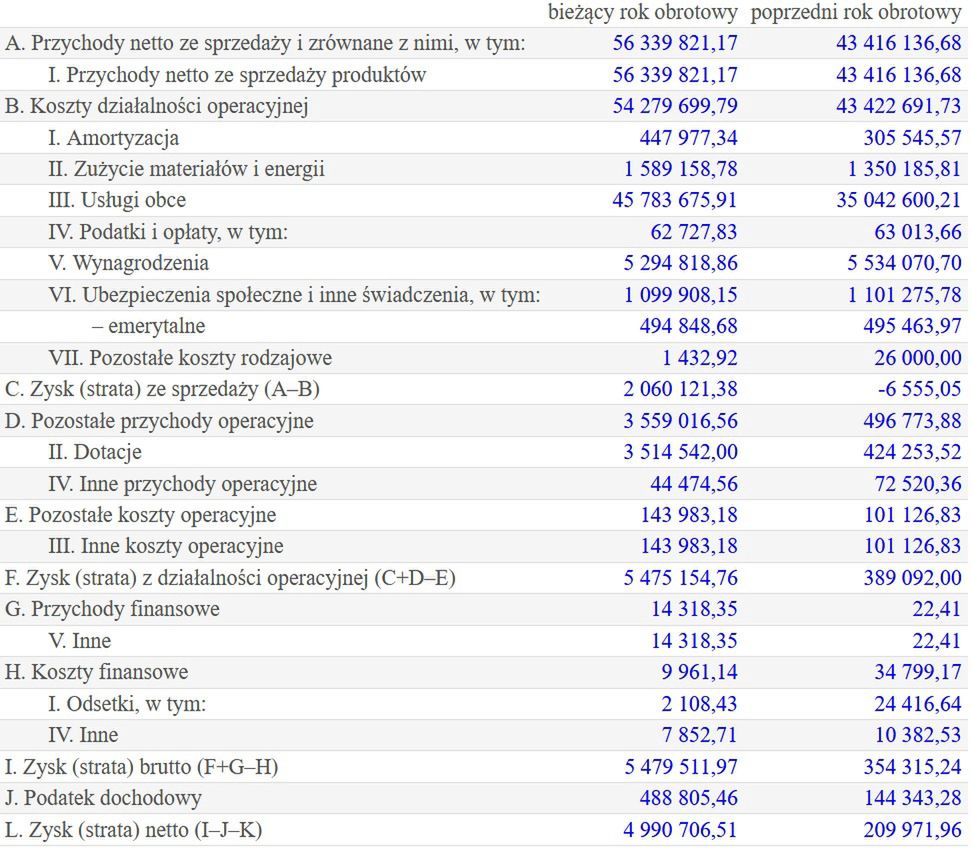The height and width of the screenshot is (849, 972).
Task: Click Usługi obce value 45 783 675,91
Action: [x=675, y=200]
